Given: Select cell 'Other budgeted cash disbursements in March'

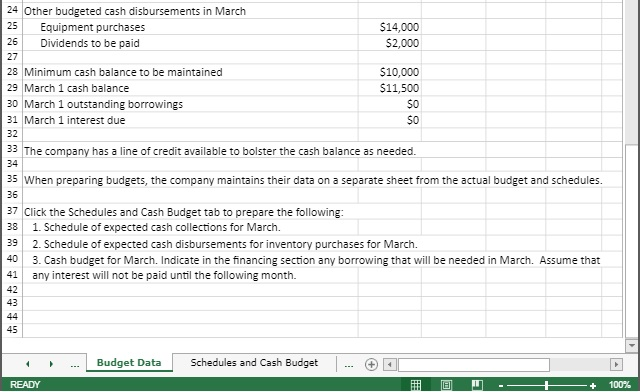Looking at the screenshot, I should click(x=191, y=11).
